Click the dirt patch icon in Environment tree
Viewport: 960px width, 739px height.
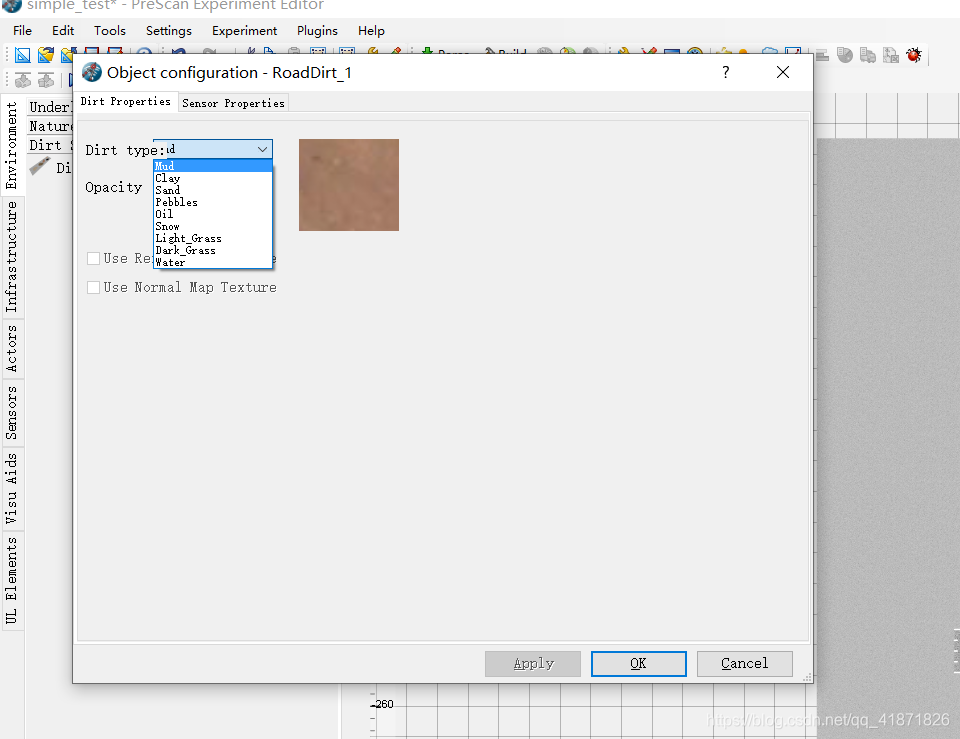pos(40,166)
